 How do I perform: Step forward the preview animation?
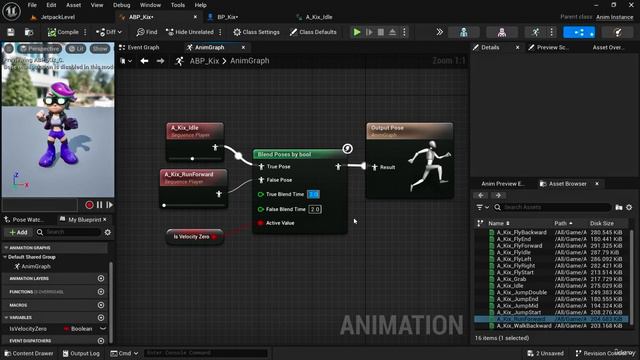click(109, 205)
